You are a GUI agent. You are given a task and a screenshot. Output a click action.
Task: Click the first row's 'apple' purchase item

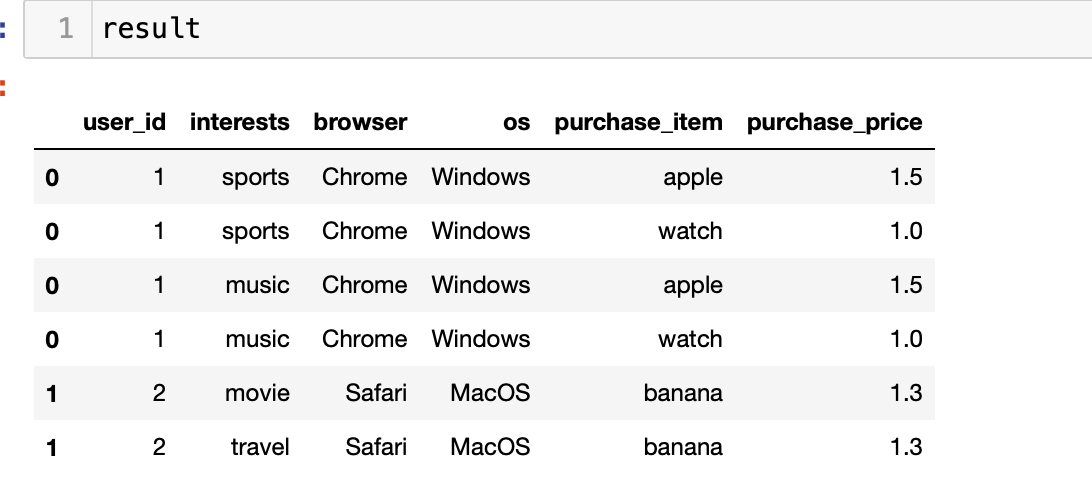click(693, 178)
